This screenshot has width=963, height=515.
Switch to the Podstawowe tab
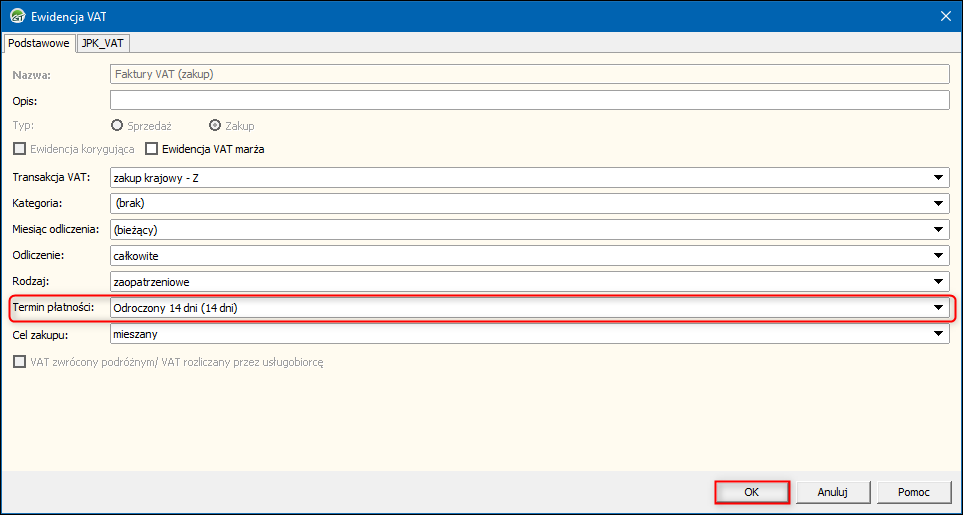coord(39,44)
